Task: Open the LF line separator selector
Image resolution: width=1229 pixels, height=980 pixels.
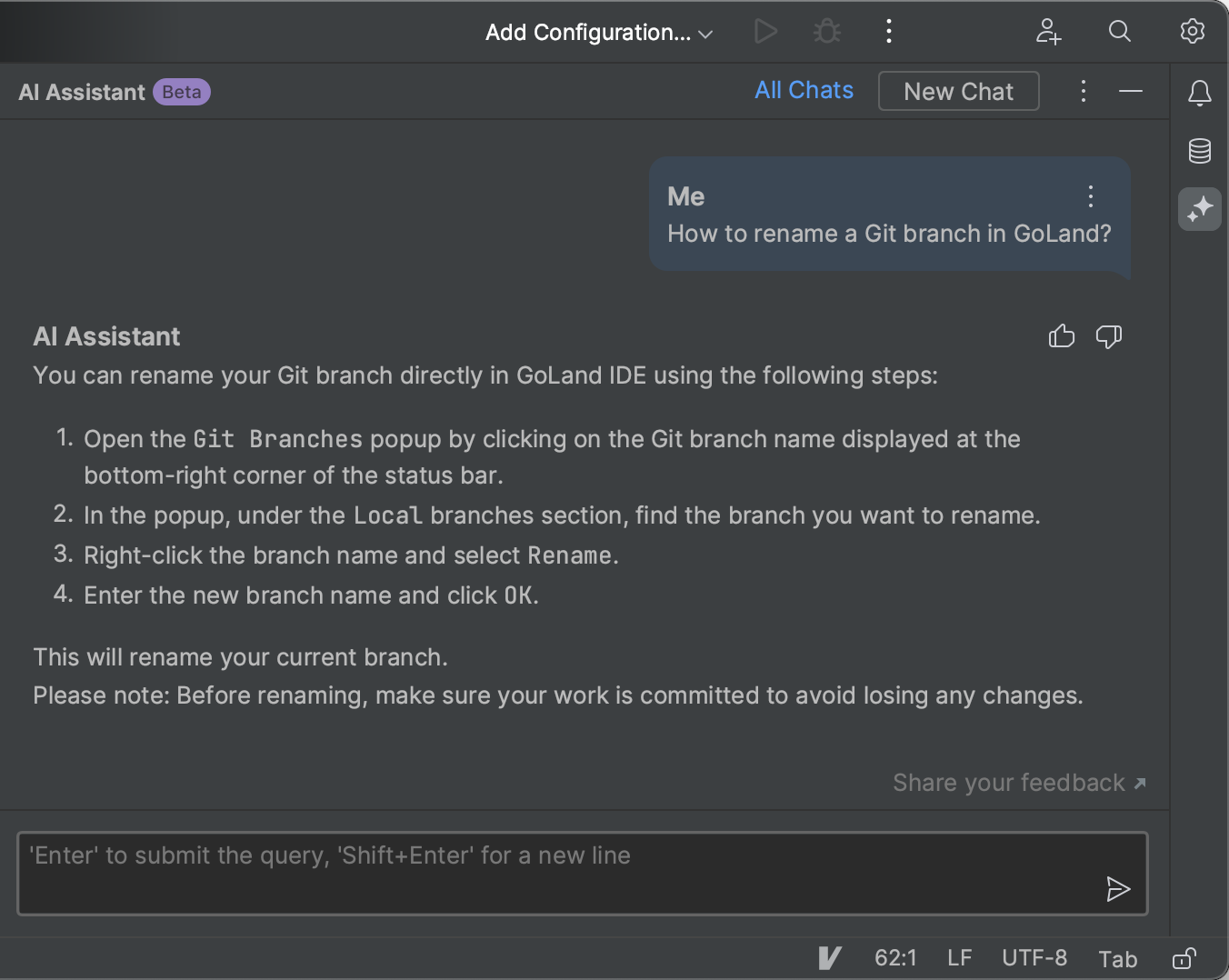Action: [x=960, y=958]
